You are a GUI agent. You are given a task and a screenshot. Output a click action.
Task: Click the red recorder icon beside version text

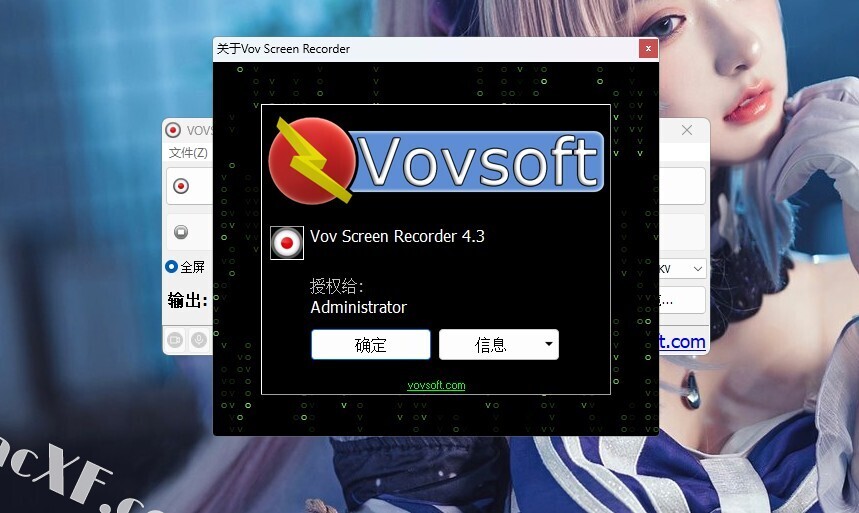tap(287, 243)
